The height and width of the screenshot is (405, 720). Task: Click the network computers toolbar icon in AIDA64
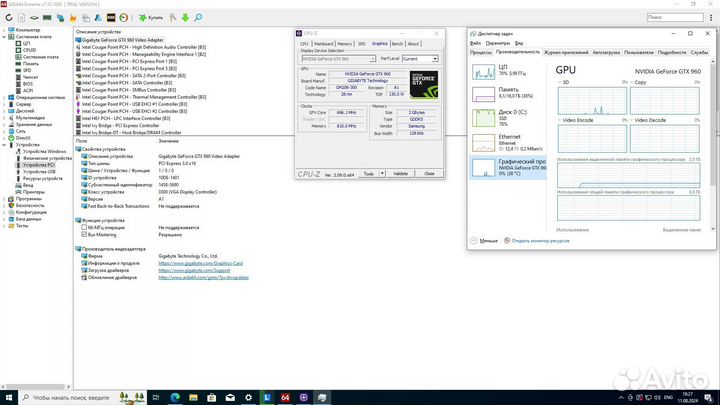60,17
